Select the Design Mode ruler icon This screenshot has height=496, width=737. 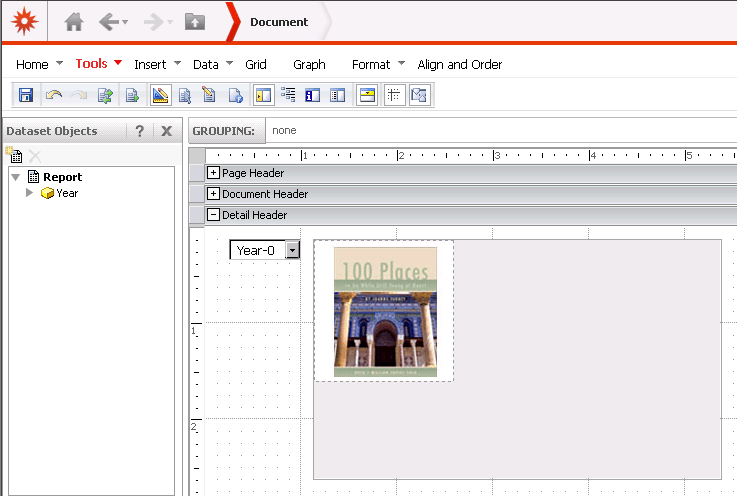[160, 96]
